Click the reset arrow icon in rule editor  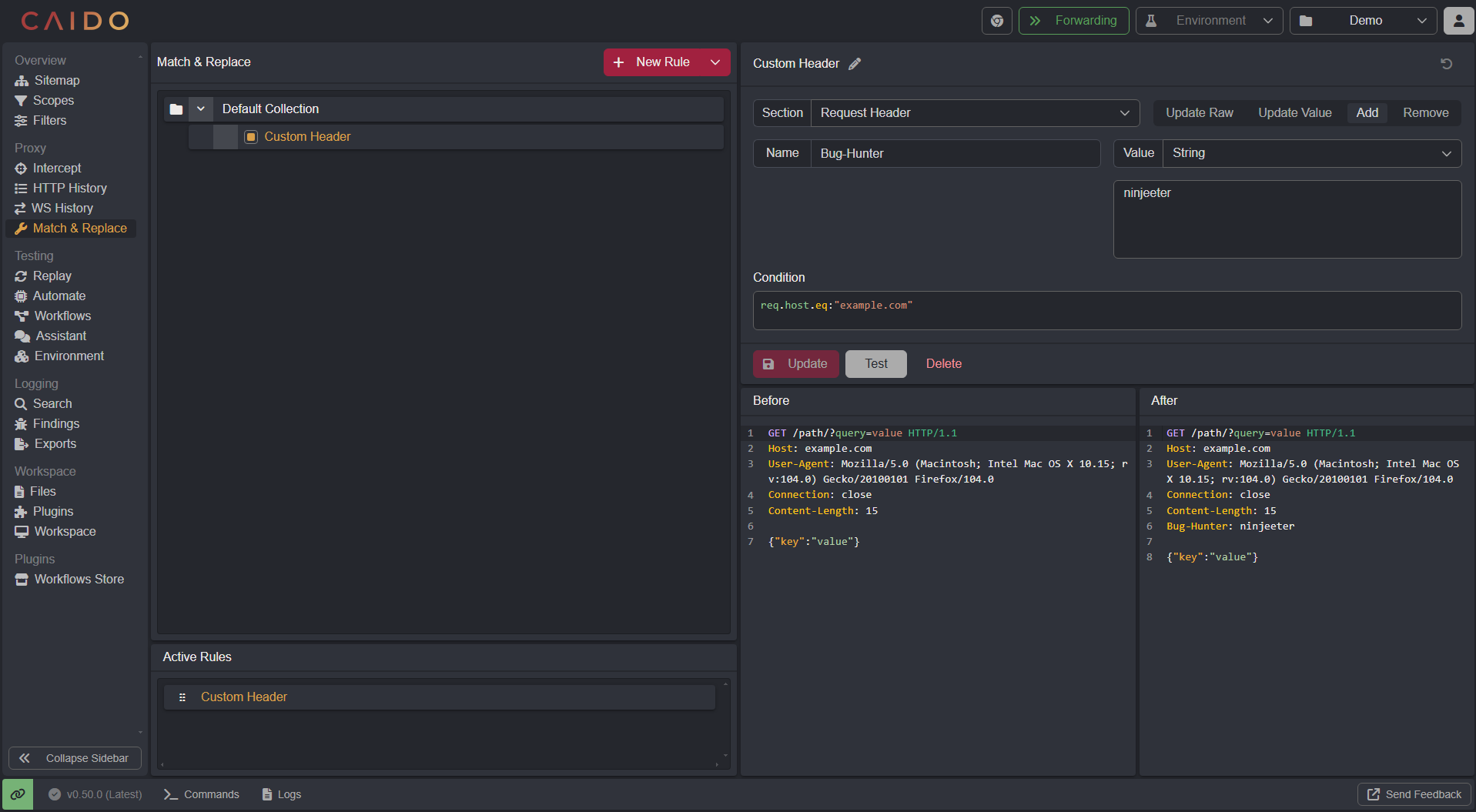[1446, 64]
